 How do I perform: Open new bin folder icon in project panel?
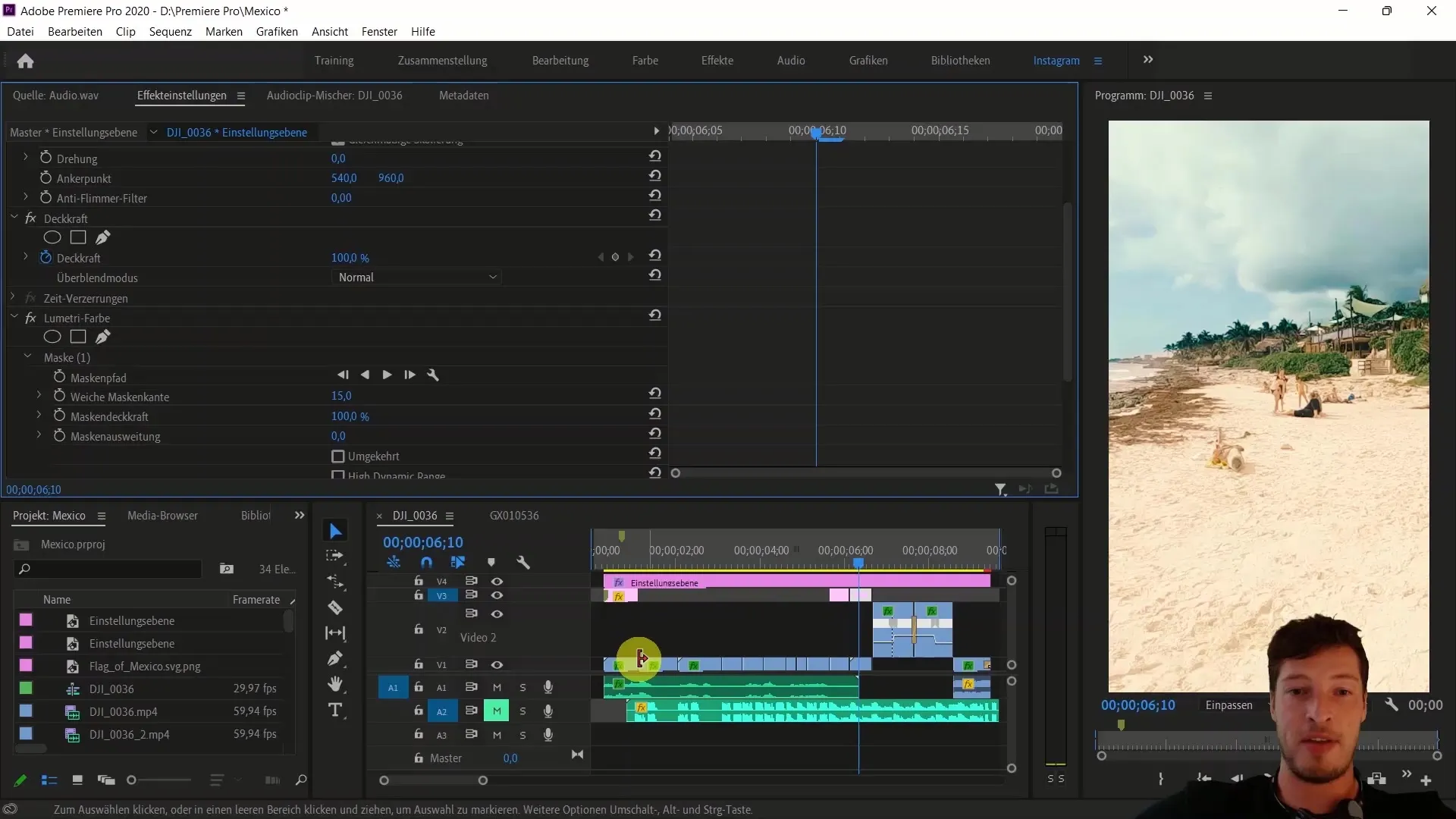(x=226, y=569)
